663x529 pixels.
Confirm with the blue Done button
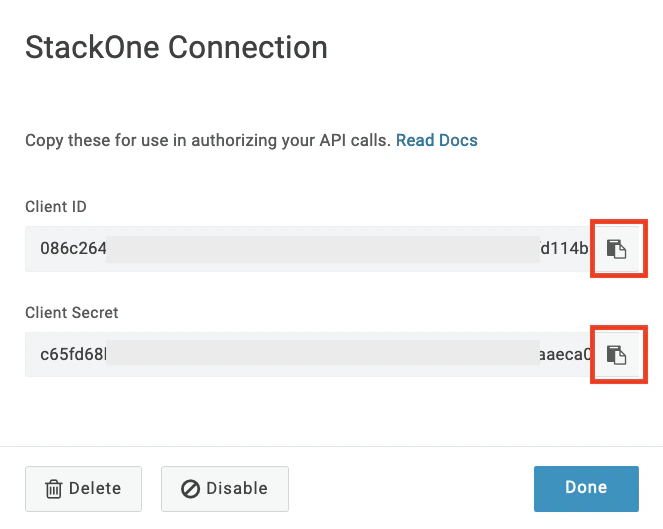tap(586, 489)
